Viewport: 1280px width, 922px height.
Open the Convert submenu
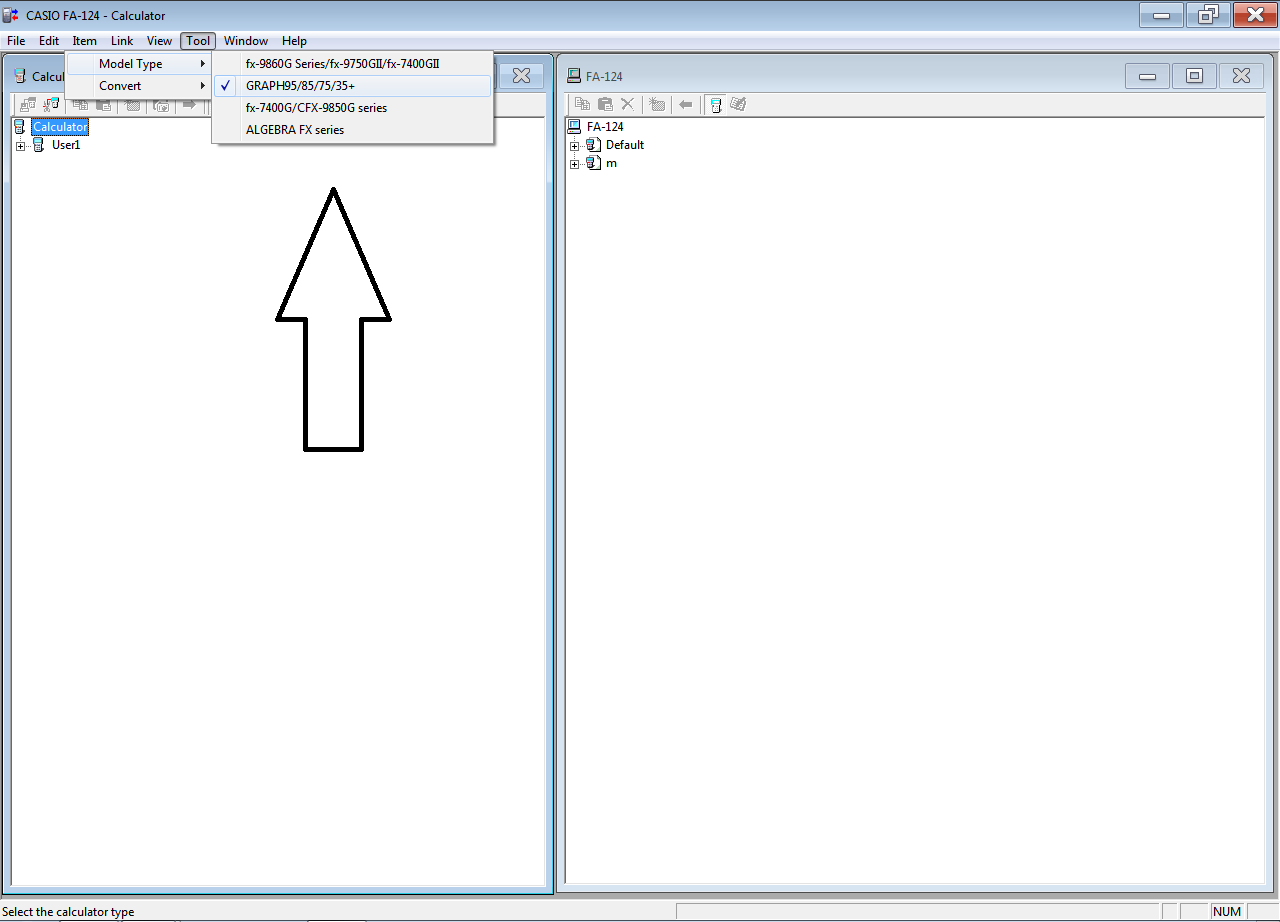coord(139,86)
